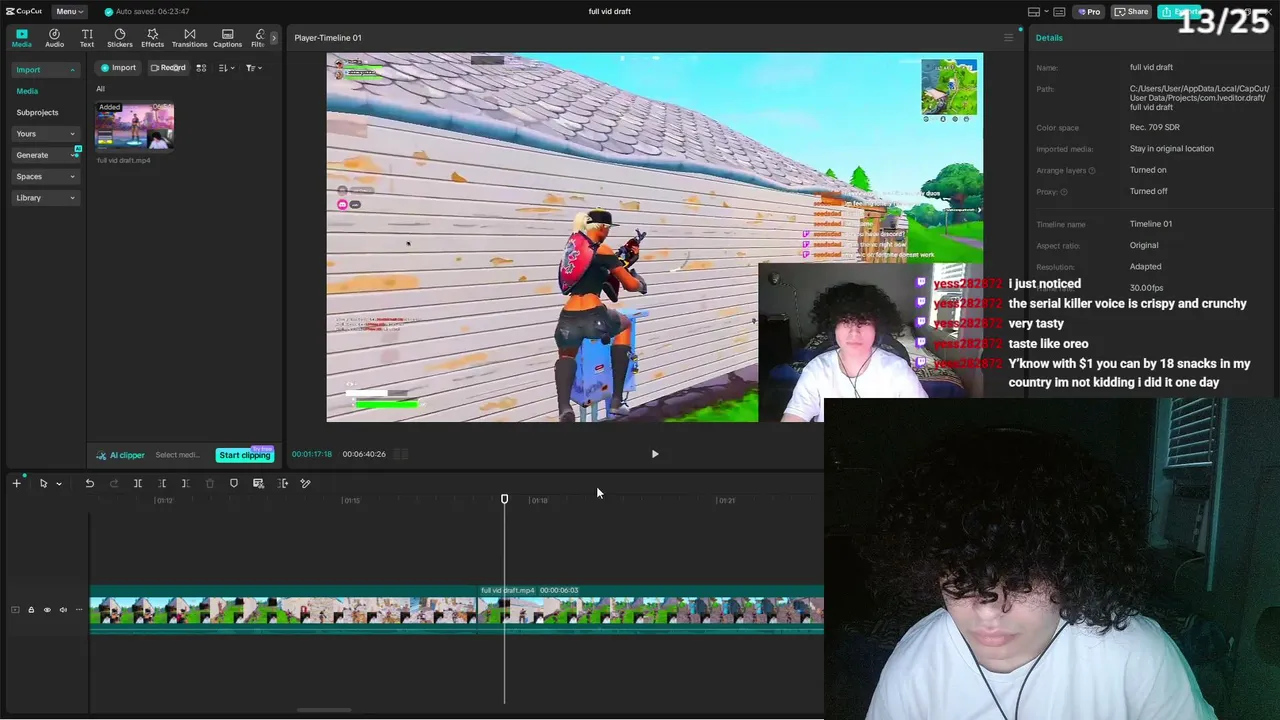
Task: Open the Details tab
Action: pyautogui.click(x=1049, y=38)
